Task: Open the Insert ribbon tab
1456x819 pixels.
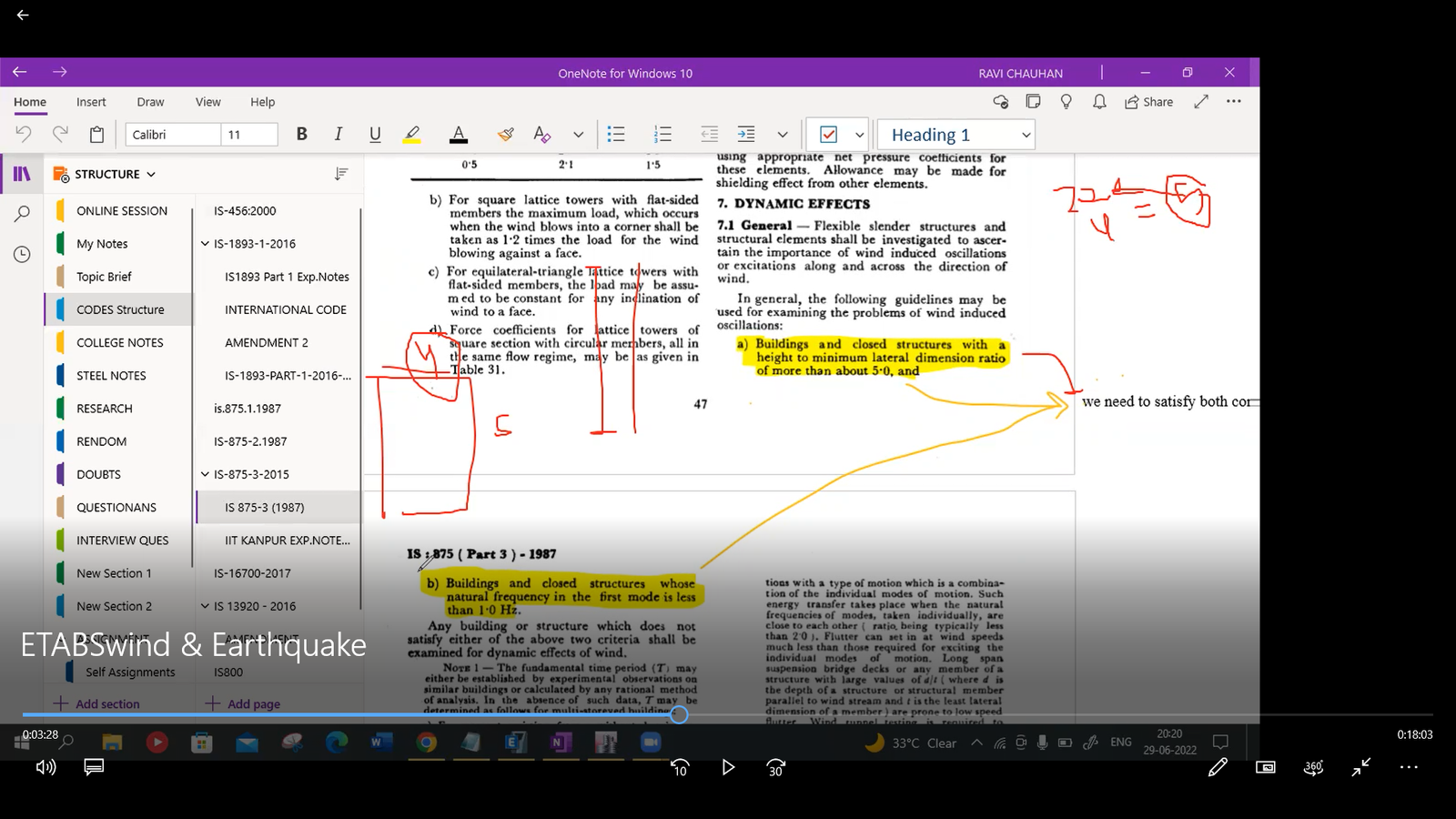Action: [x=91, y=102]
